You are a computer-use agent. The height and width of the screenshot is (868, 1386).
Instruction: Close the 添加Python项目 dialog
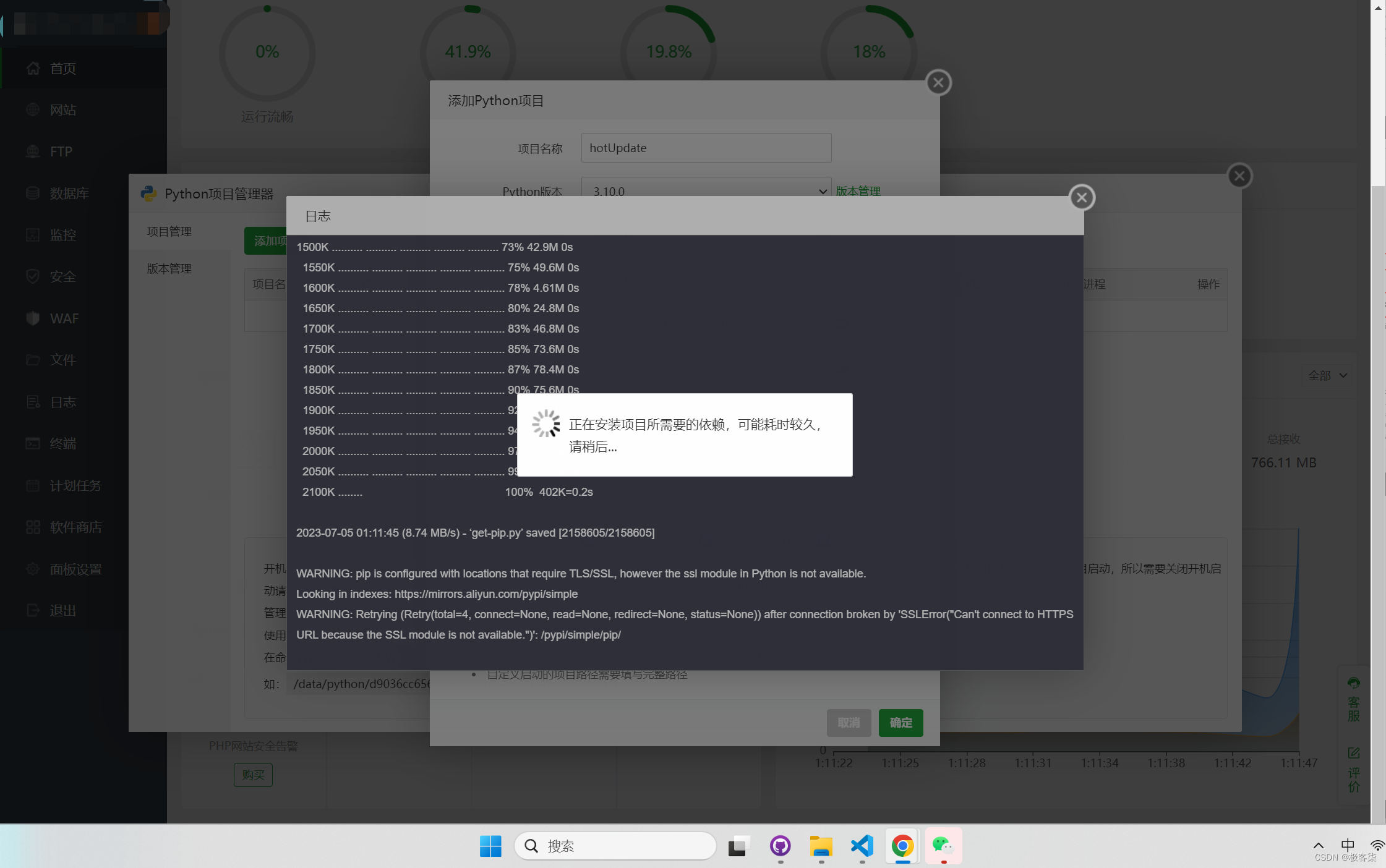click(938, 82)
